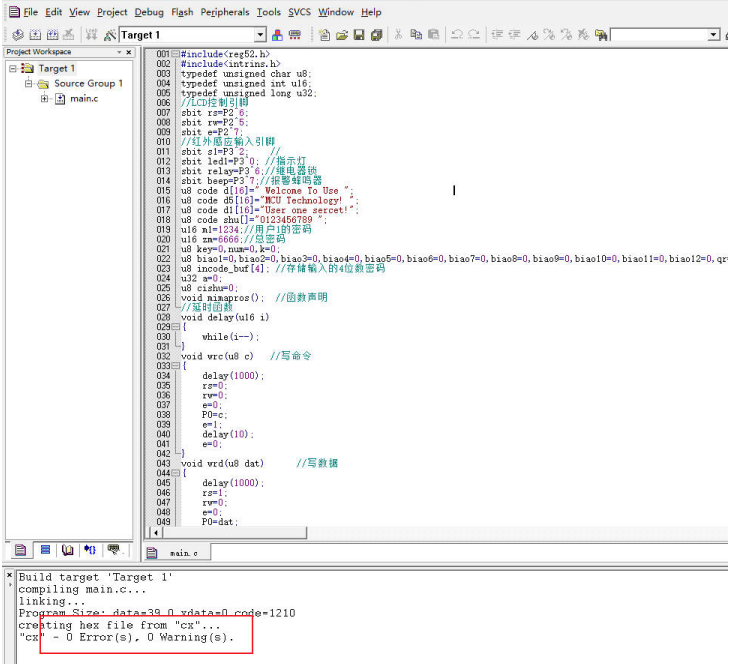The height and width of the screenshot is (664, 746).
Task: Click the Undo arrow icon
Action: (x=457, y=35)
